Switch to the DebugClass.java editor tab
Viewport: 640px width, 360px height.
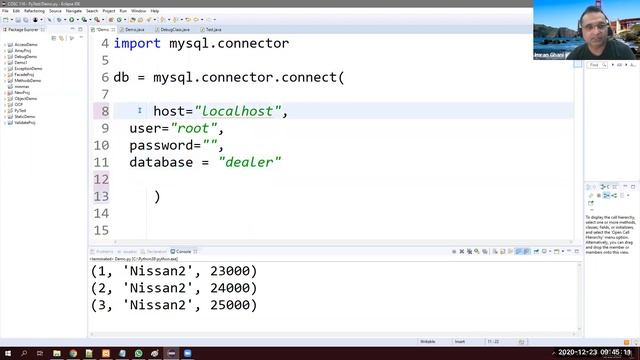175,30
